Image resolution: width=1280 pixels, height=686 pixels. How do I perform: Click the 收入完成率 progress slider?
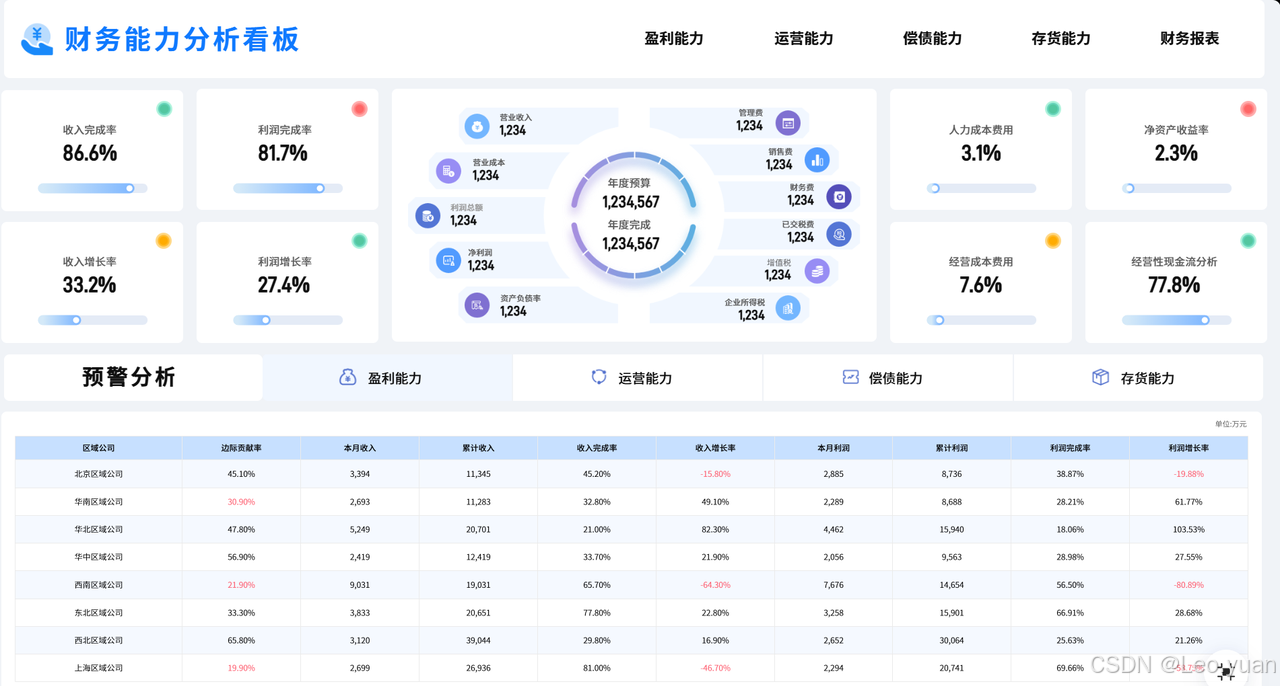click(x=92, y=188)
